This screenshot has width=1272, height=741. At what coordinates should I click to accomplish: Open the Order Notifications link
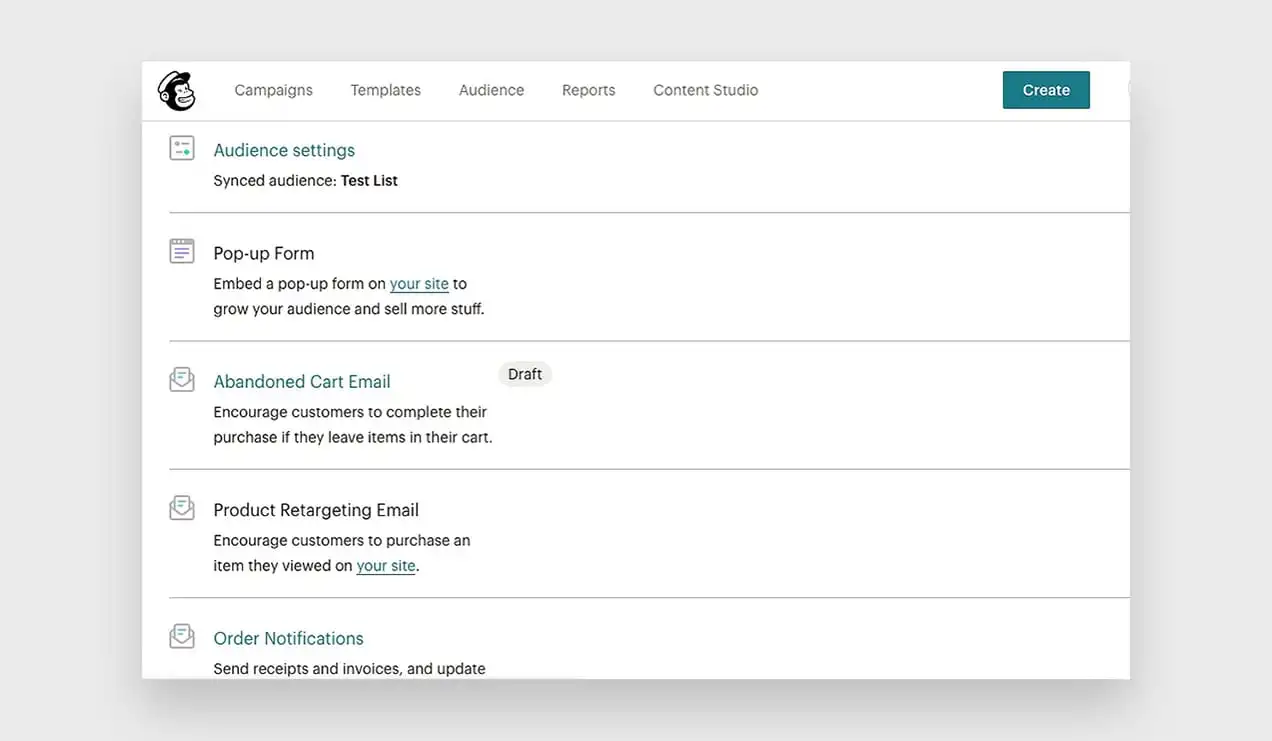(288, 638)
